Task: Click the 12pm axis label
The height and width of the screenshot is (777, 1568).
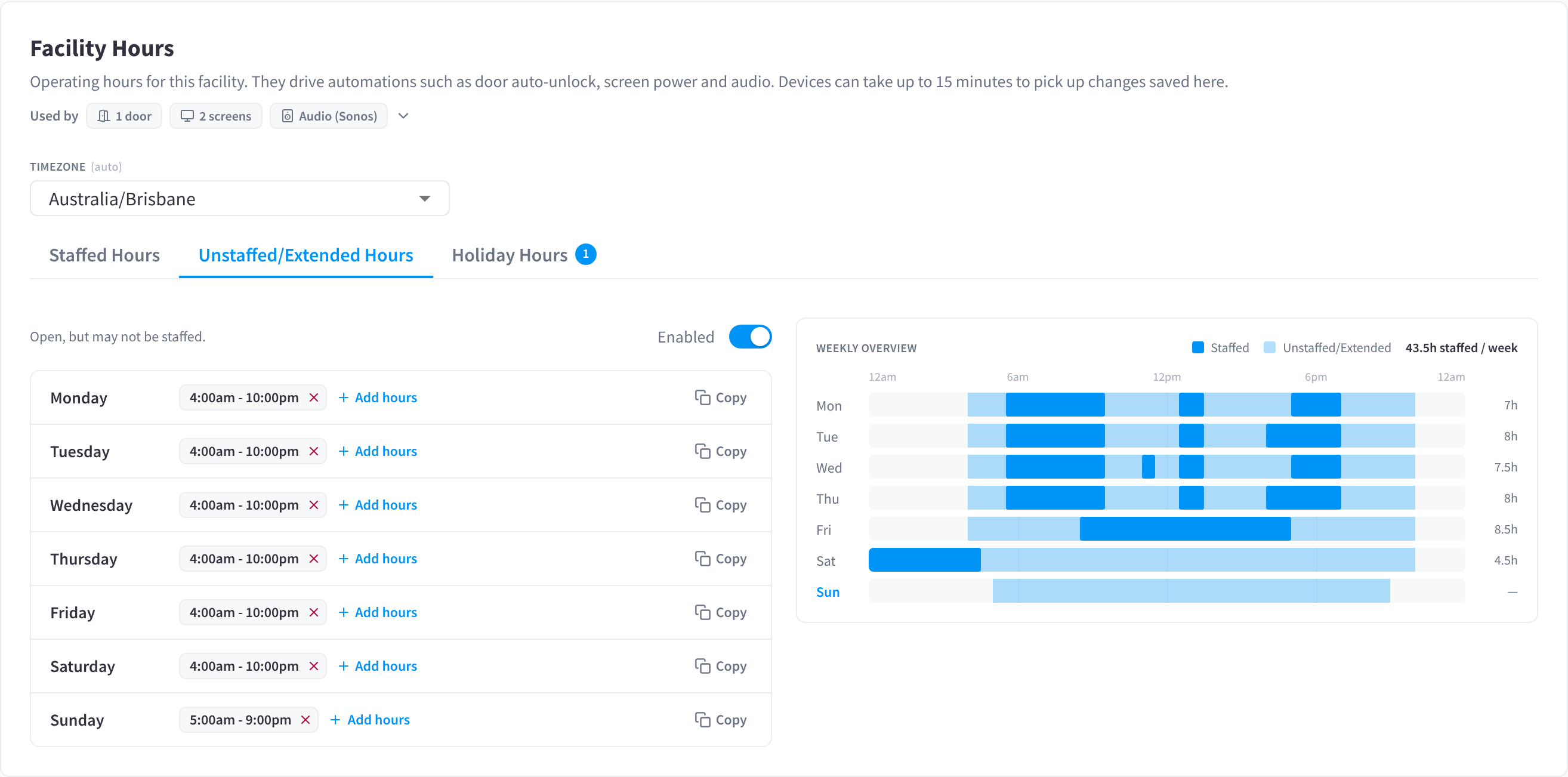Action: (x=1166, y=377)
